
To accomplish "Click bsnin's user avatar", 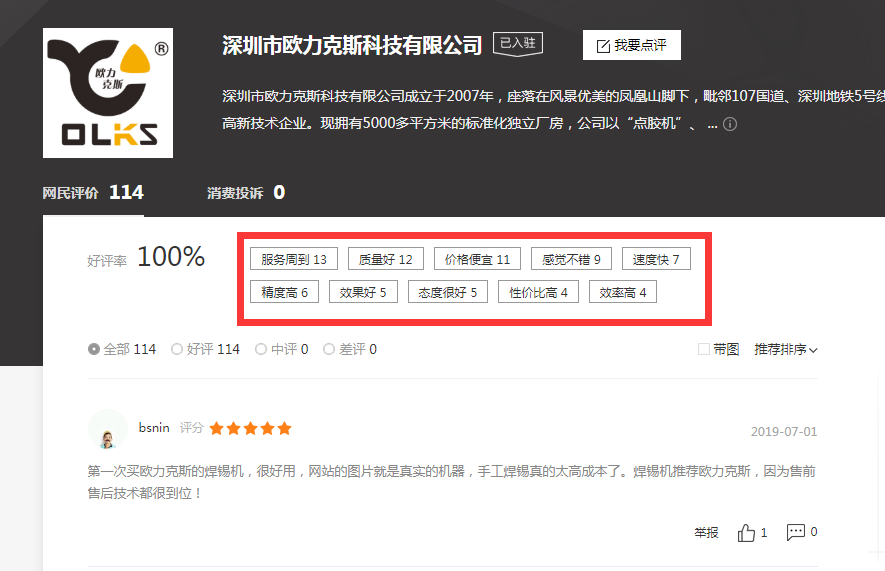I will [107, 430].
